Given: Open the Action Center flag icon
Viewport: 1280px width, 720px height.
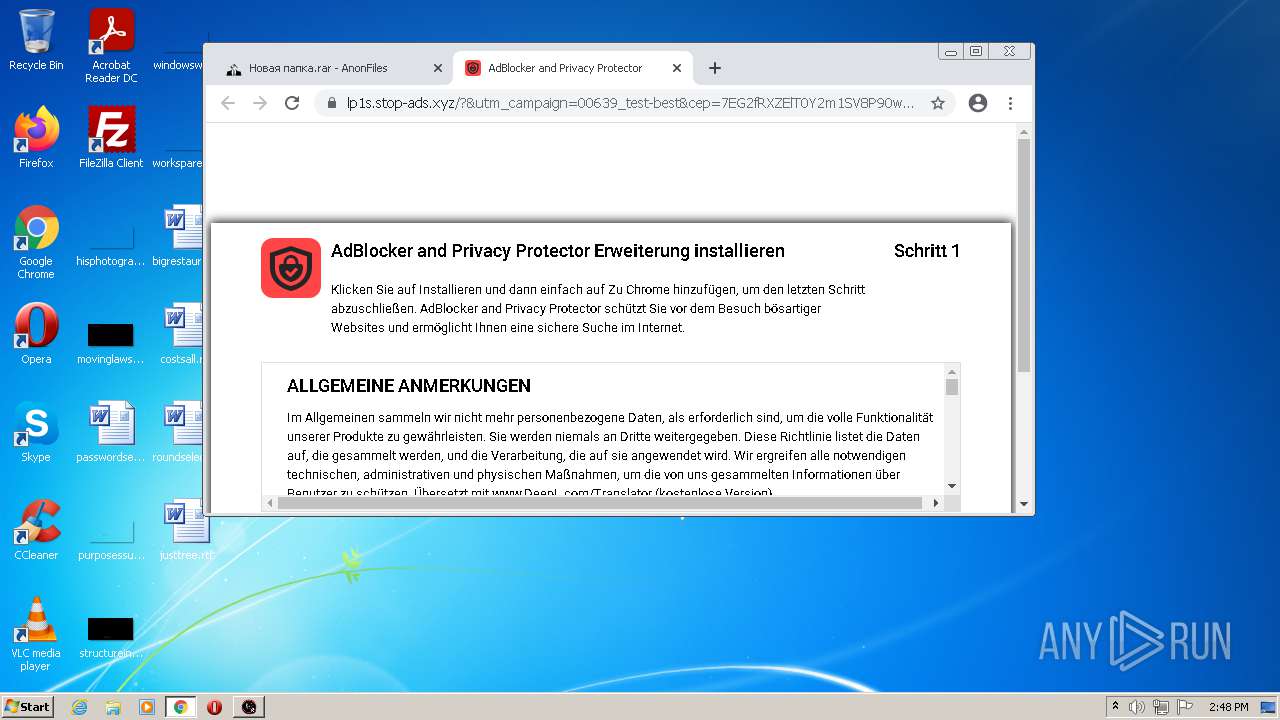Looking at the screenshot, I should coord(1184,707).
